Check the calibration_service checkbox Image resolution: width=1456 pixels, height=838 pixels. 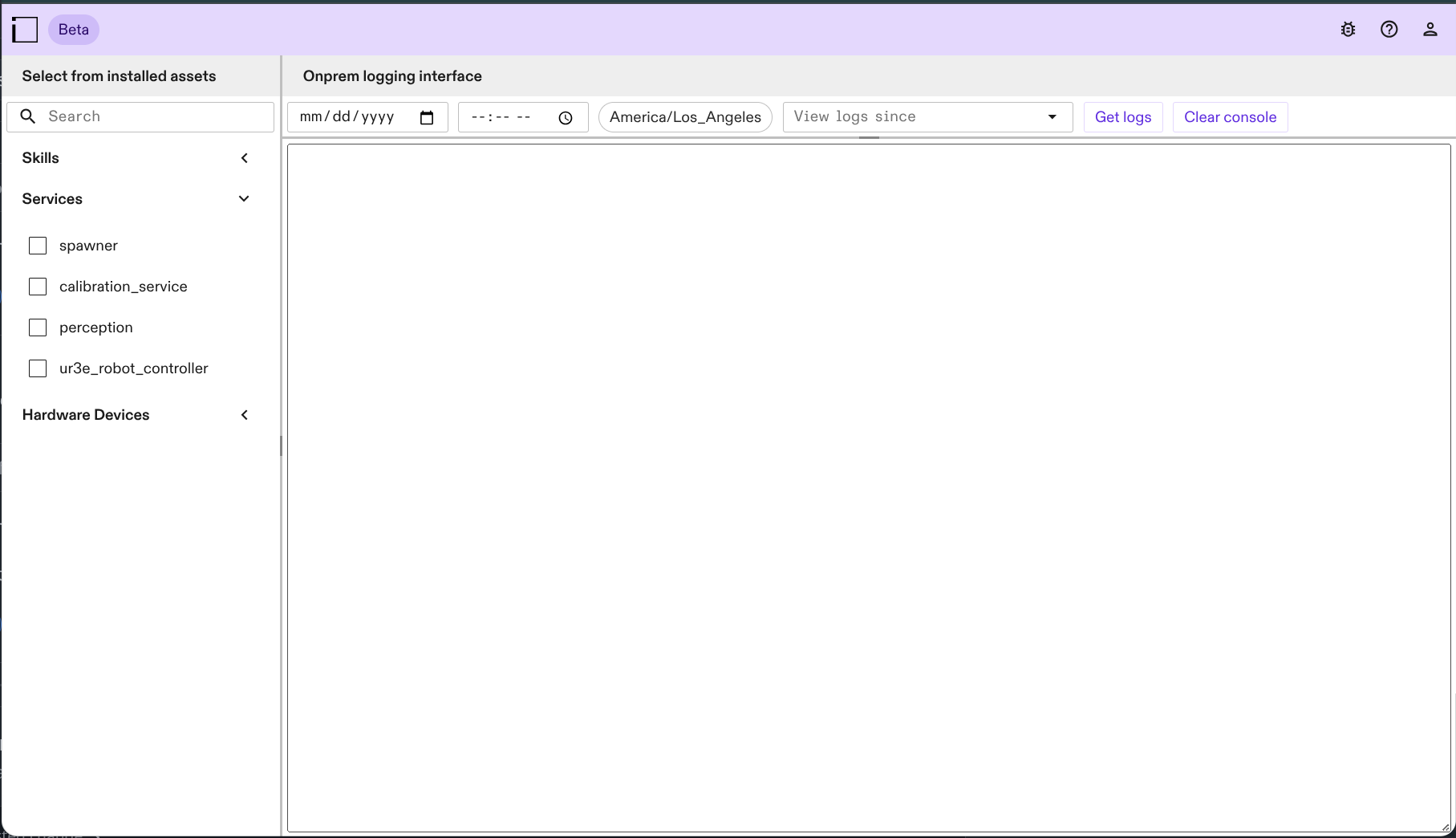[38, 287]
